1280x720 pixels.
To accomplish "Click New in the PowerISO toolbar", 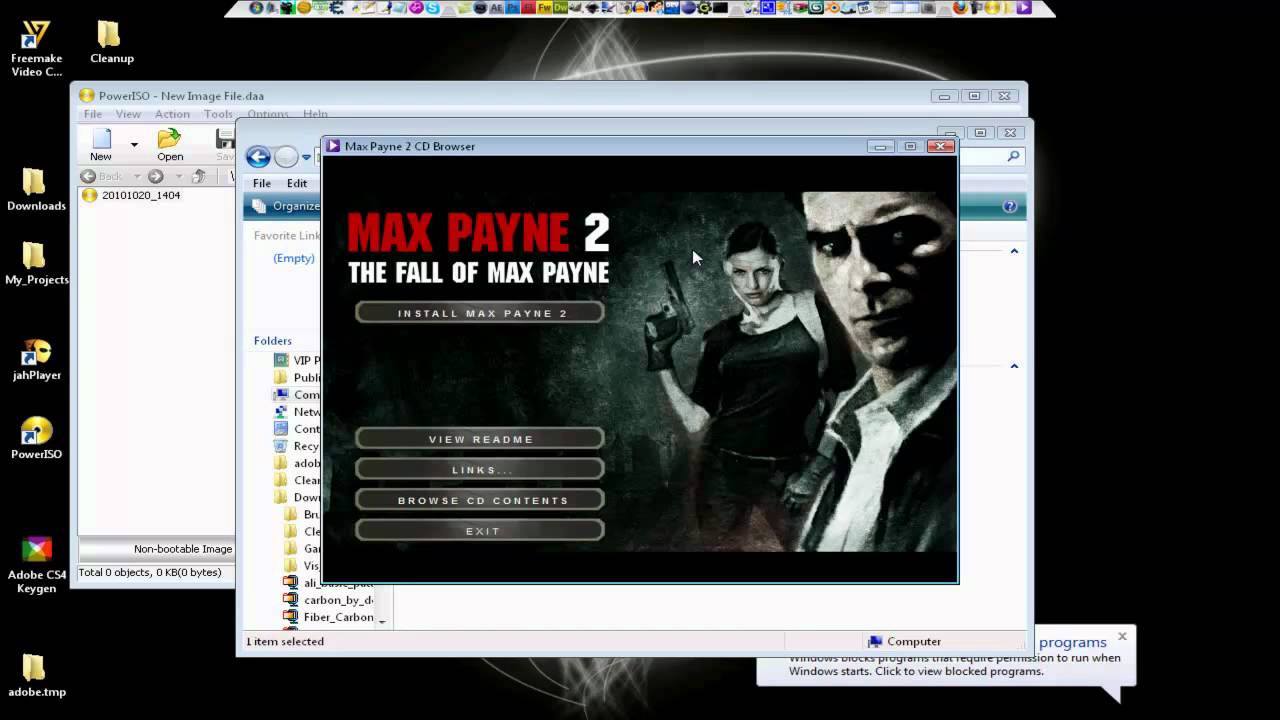I will (x=101, y=145).
